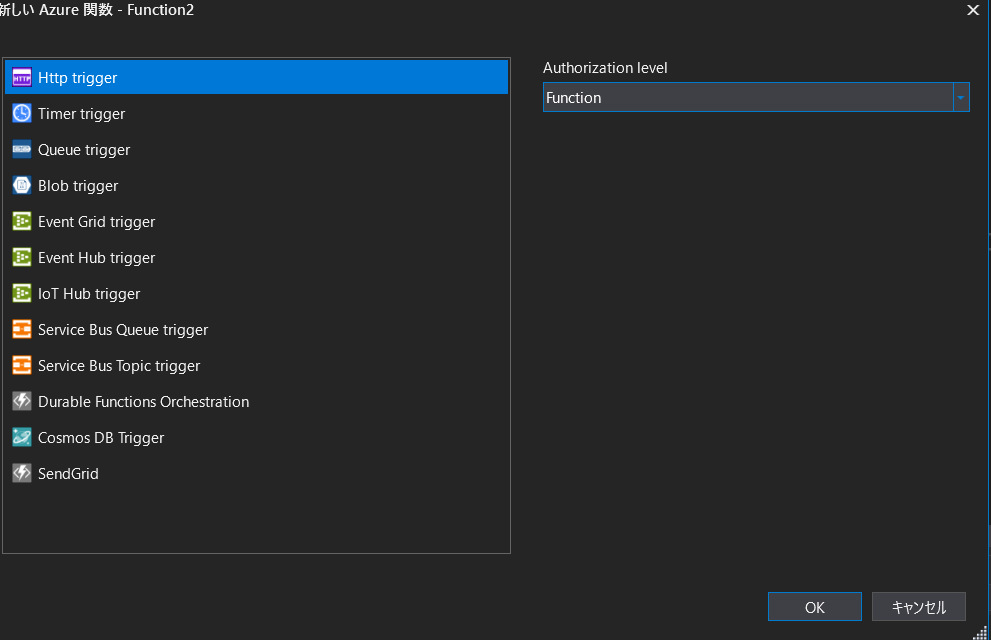
Task: Click the SendGrid icon
Action: pyautogui.click(x=21, y=474)
